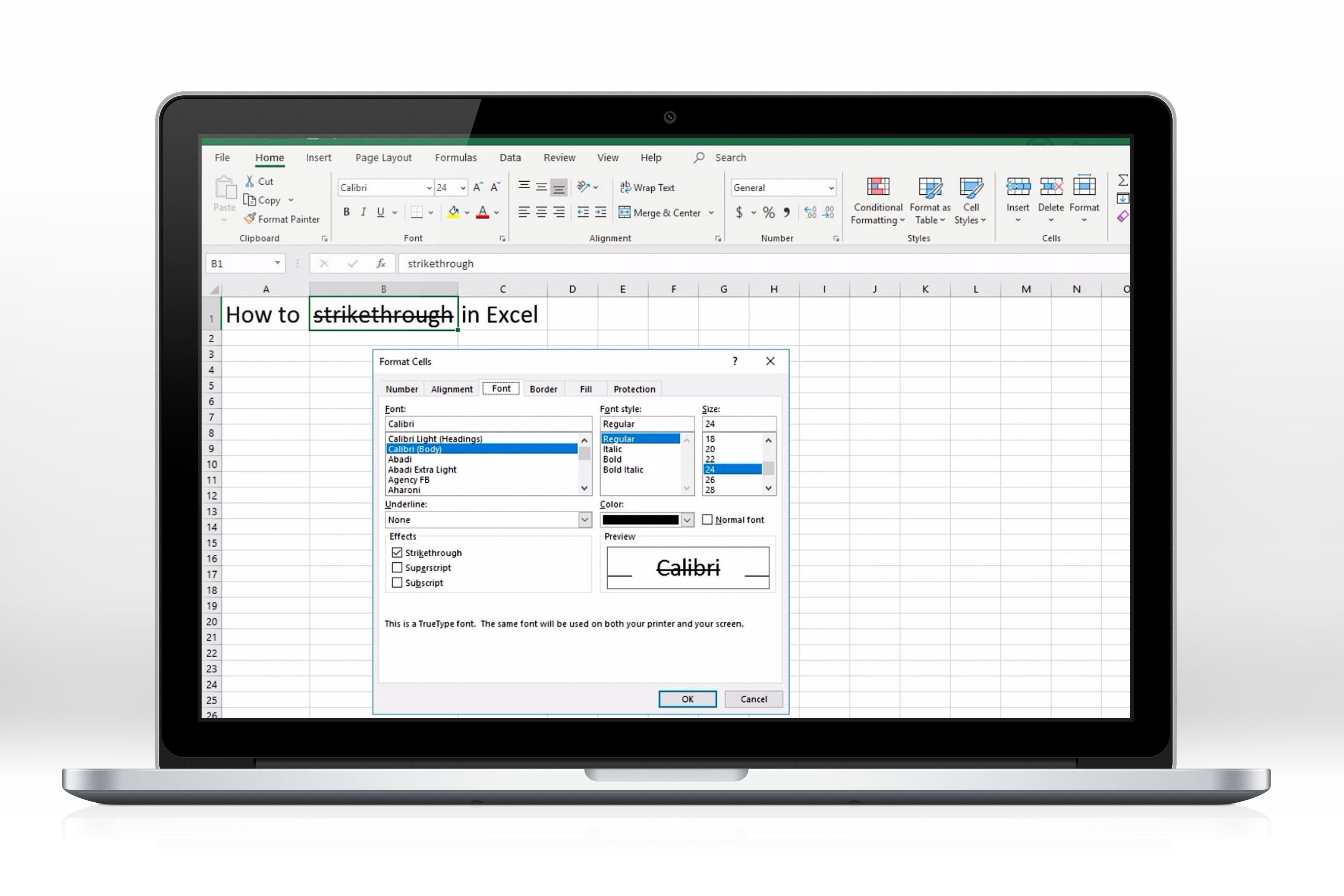Center text horizontally in ribbon
The height and width of the screenshot is (896, 1344).
click(541, 212)
